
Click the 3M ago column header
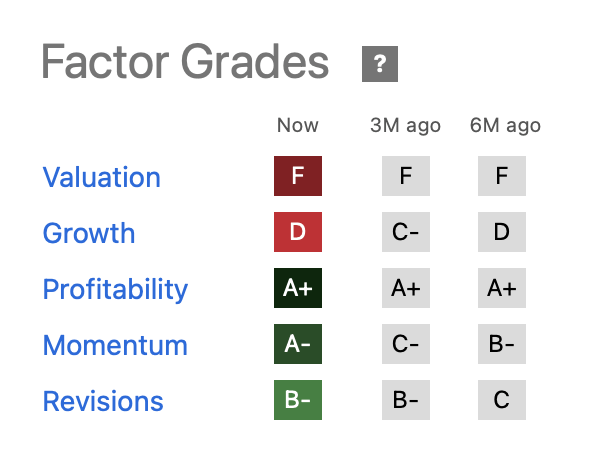click(405, 125)
